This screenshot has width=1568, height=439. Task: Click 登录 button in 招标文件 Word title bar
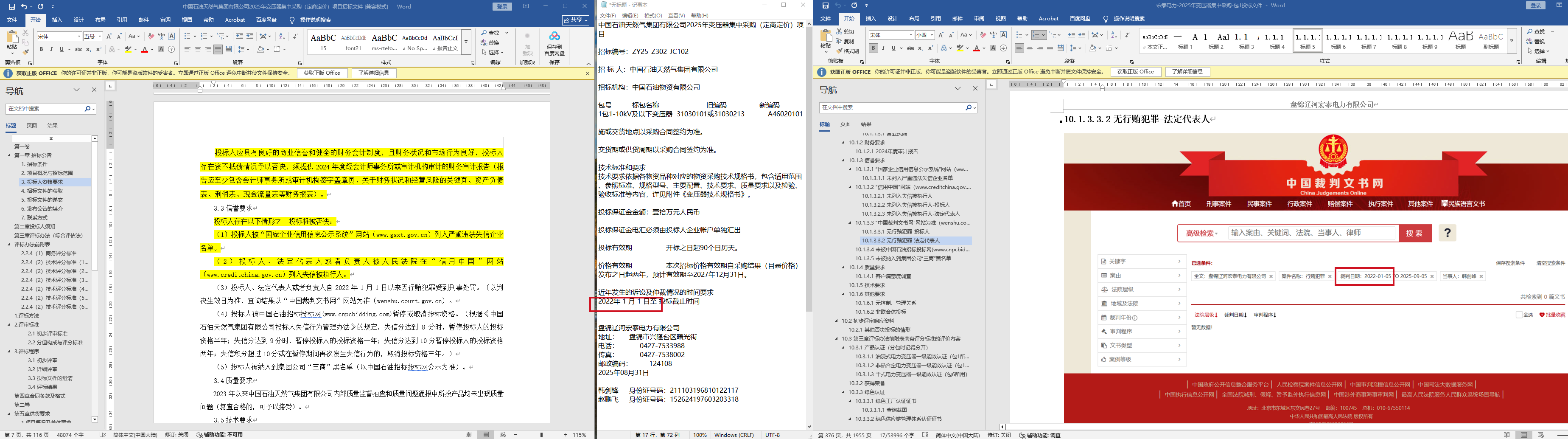(x=502, y=7)
